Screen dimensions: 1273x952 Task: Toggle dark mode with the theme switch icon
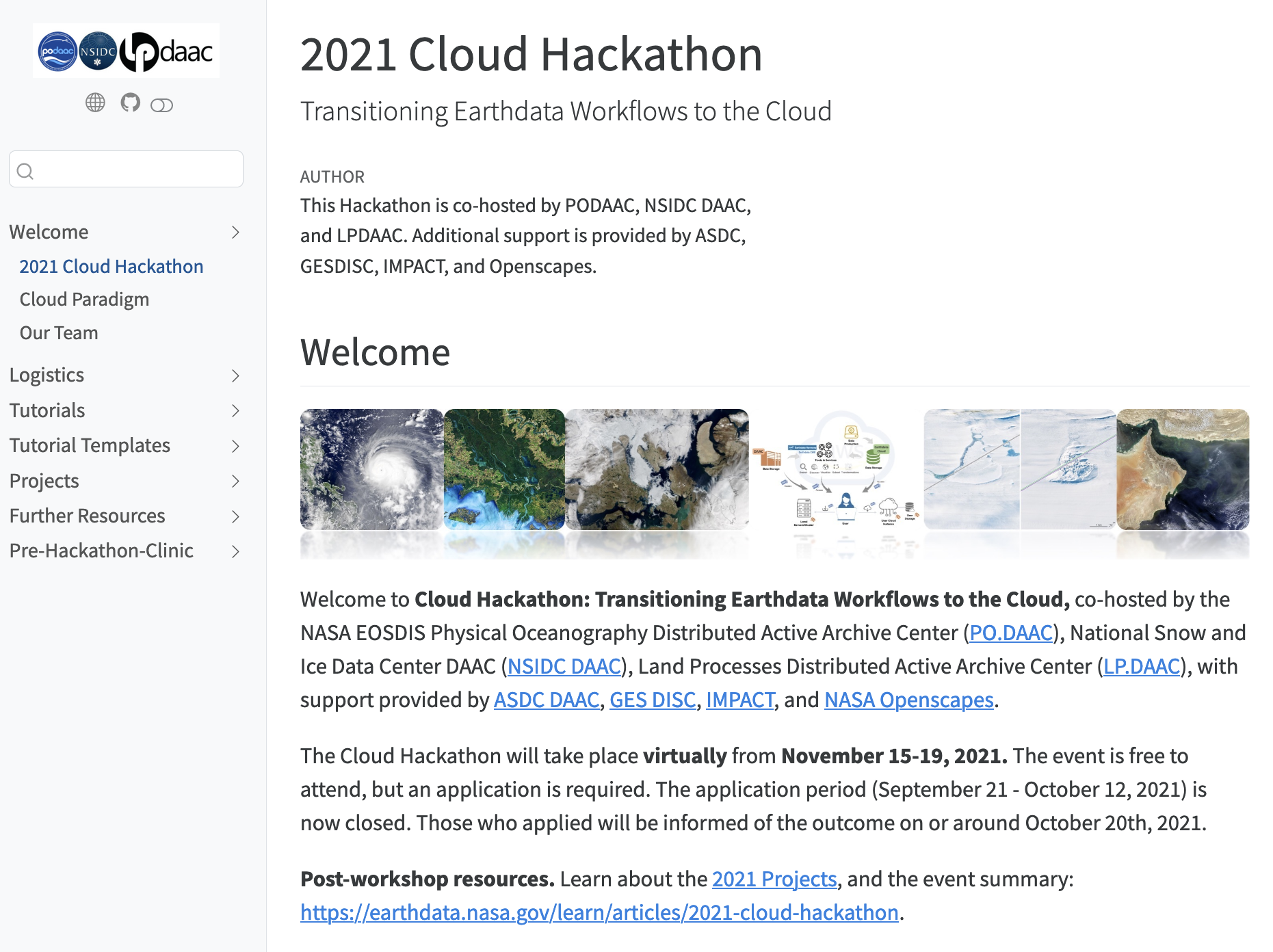[162, 104]
